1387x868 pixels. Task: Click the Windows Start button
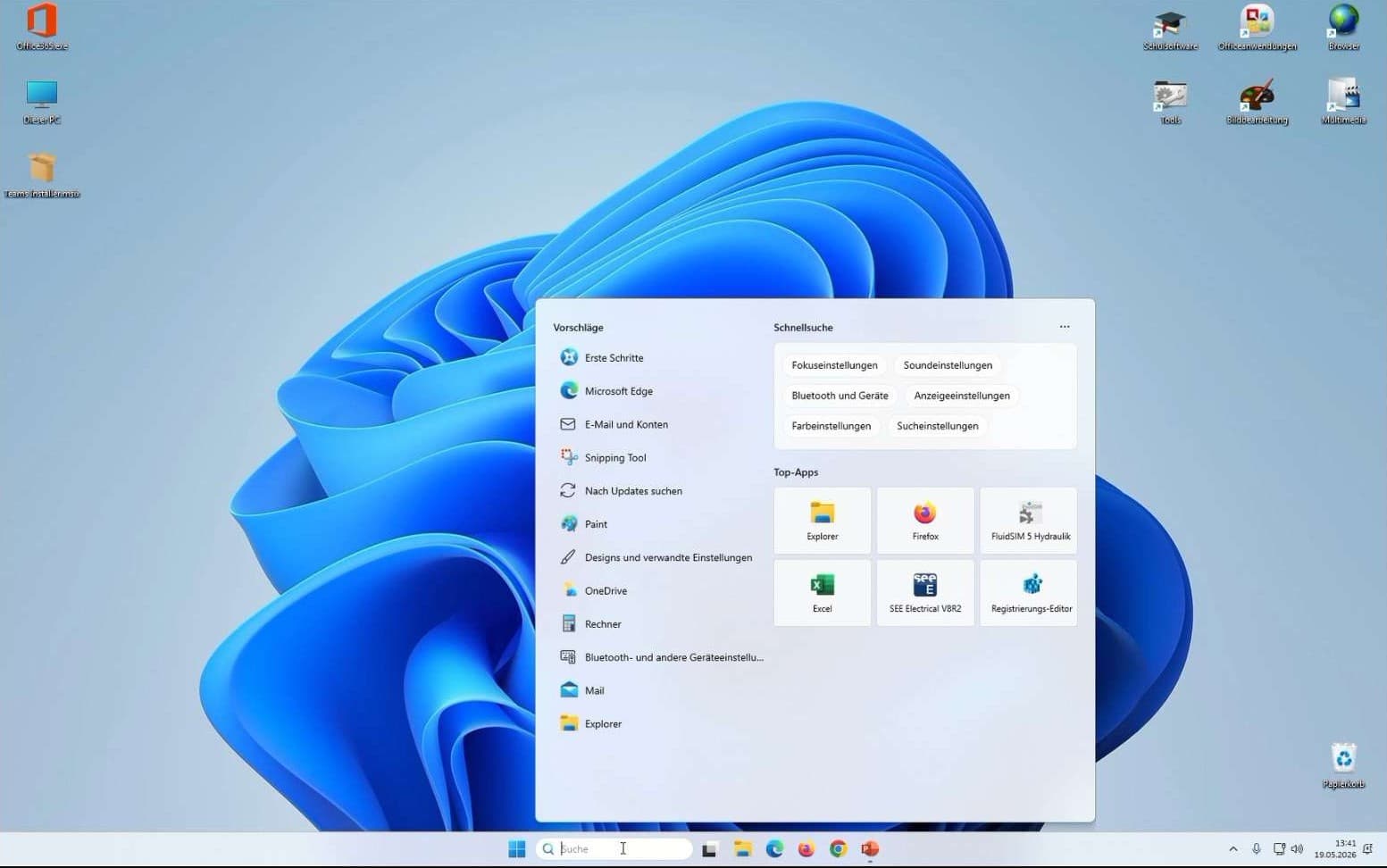click(516, 848)
